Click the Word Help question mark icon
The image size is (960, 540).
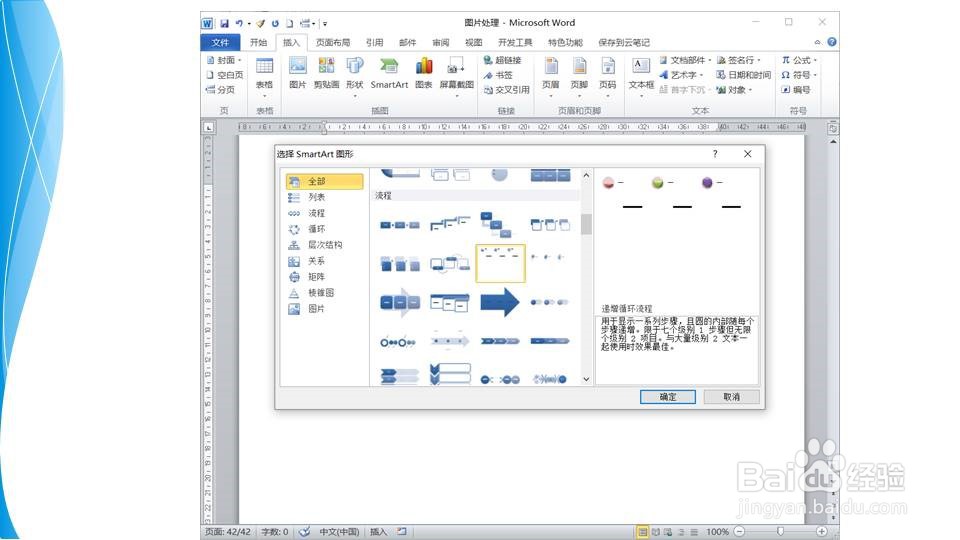(x=831, y=42)
